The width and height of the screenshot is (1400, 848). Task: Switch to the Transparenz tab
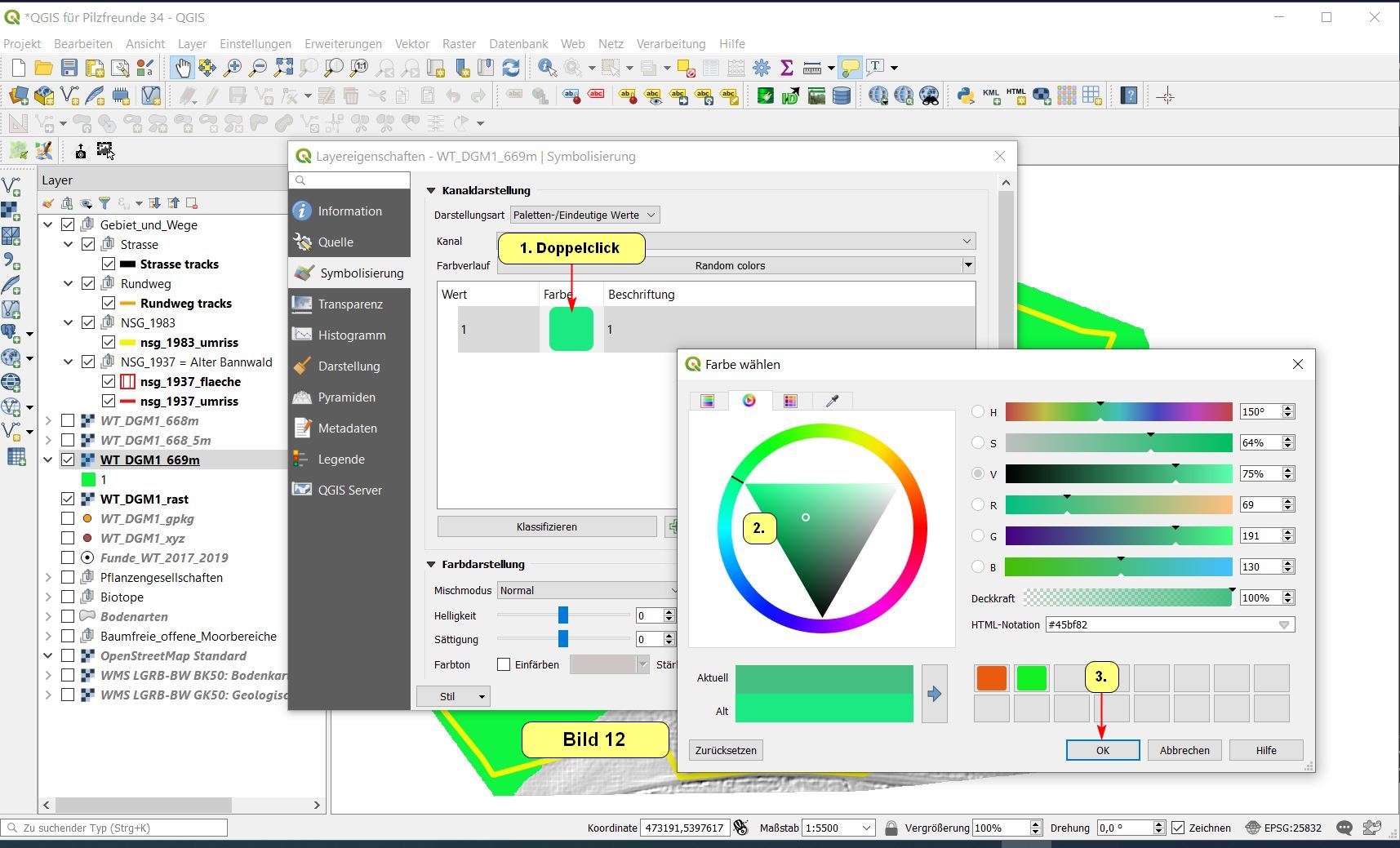pos(349,304)
